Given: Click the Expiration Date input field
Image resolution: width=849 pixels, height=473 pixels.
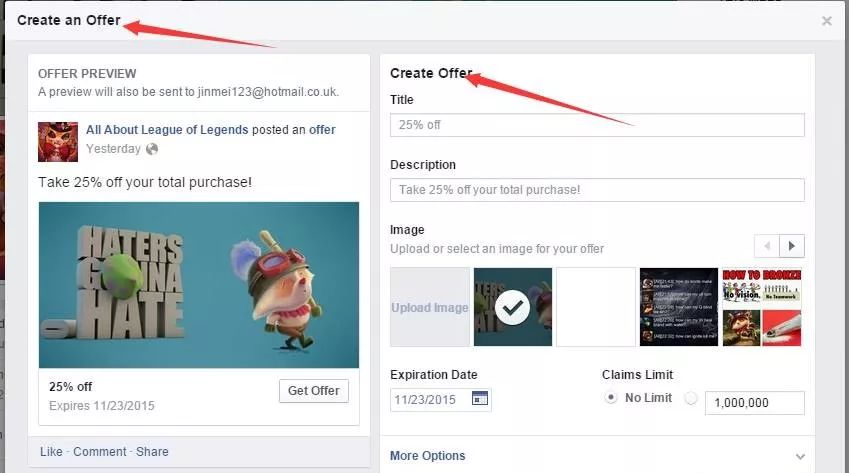Looking at the screenshot, I should 441,399.
